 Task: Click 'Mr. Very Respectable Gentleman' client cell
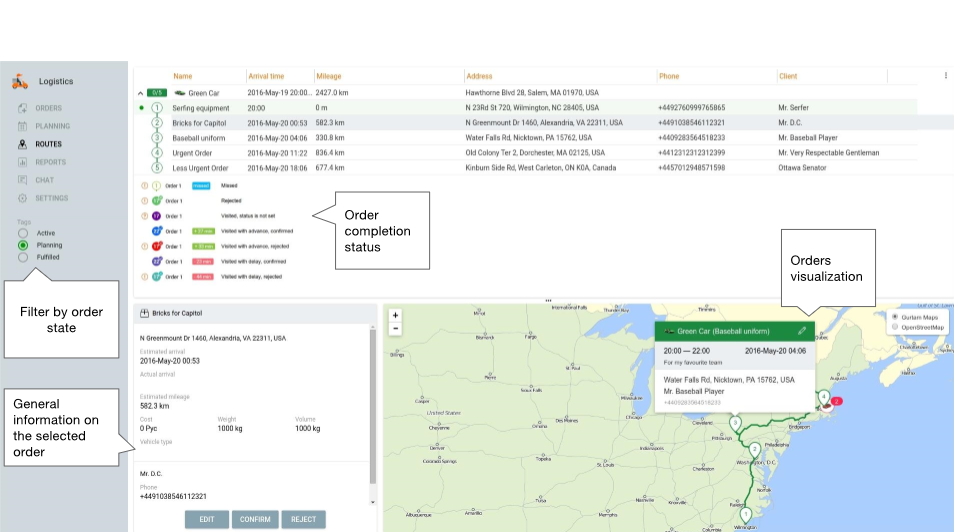pos(829,153)
